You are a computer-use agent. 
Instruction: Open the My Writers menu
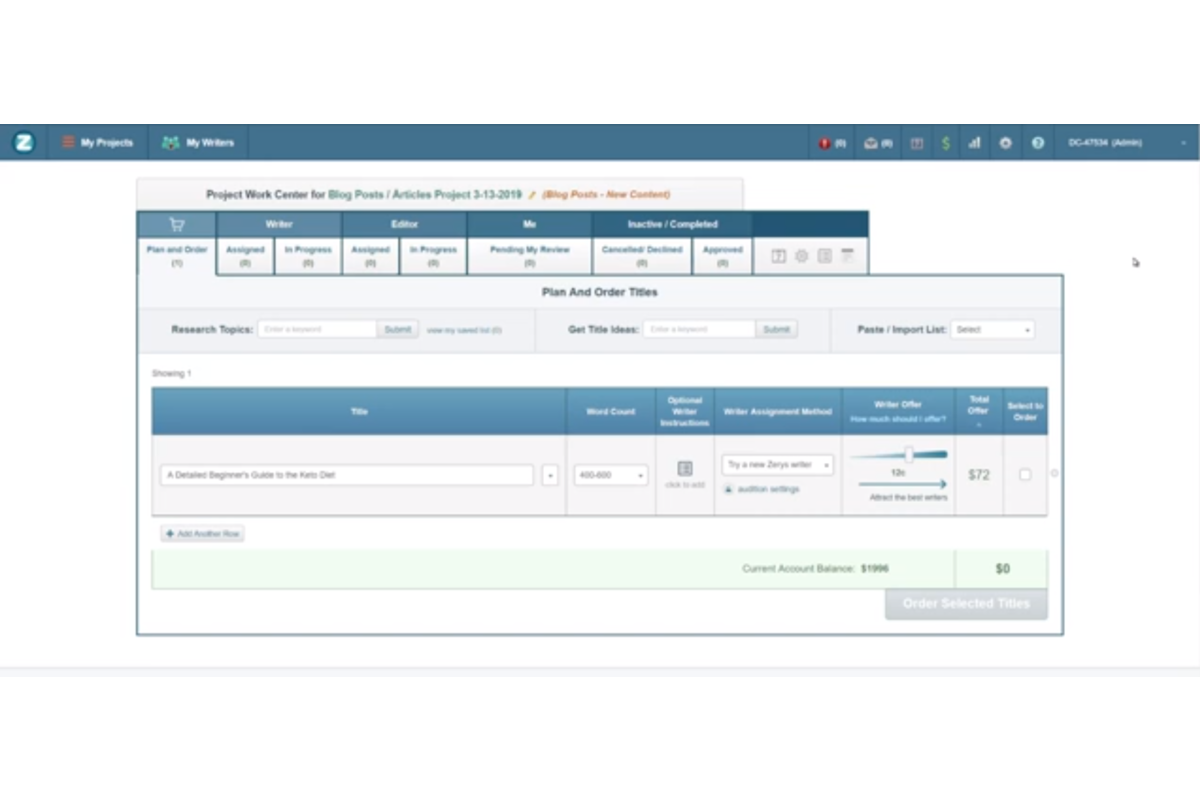tap(198, 143)
